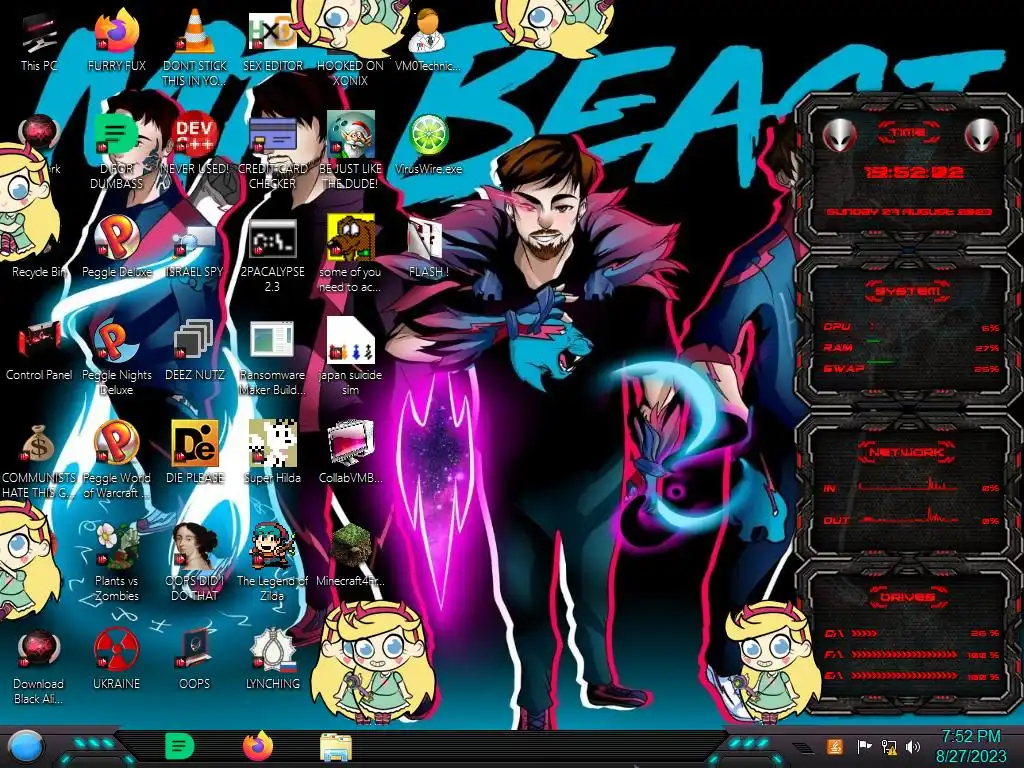Open the This PC desktop icon

click(x=39, y=42)
